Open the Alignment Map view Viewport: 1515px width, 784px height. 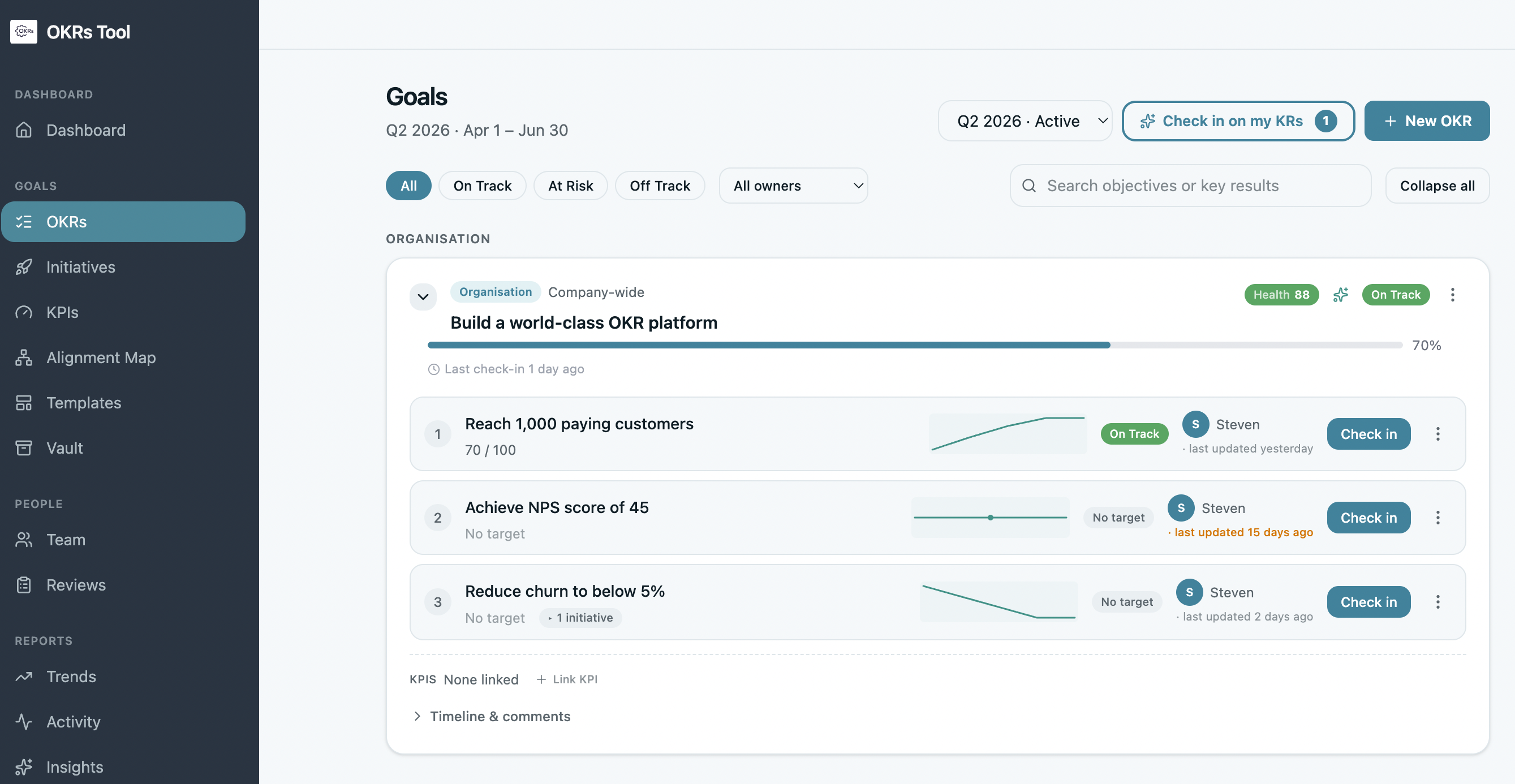click(24, 357)
